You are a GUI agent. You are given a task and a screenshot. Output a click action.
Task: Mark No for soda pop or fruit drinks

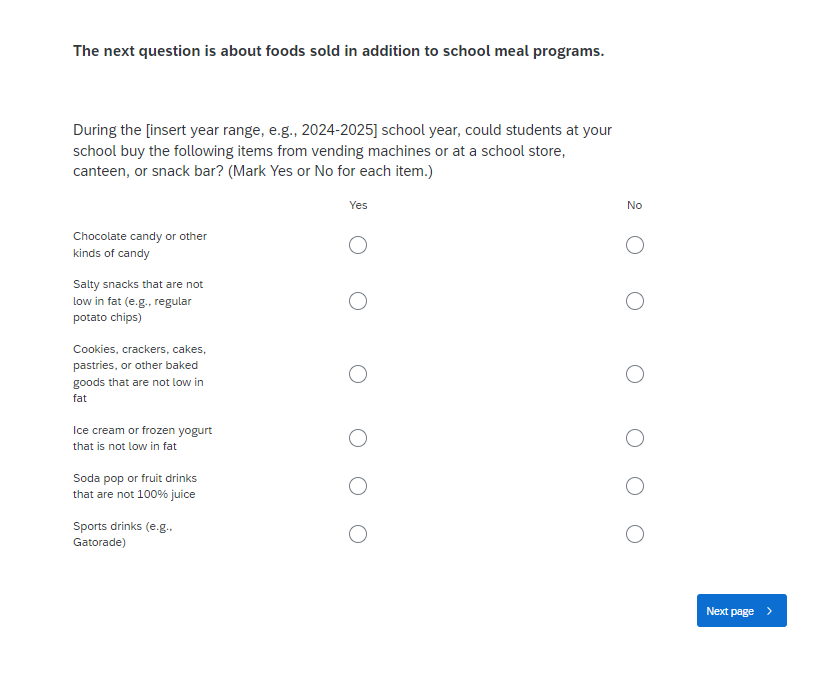635,486
